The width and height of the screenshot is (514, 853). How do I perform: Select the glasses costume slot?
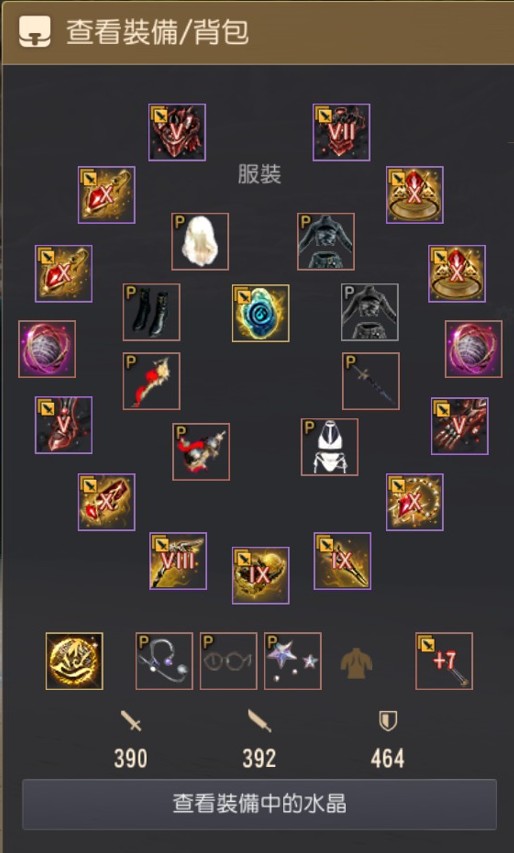tap(228, 661)
